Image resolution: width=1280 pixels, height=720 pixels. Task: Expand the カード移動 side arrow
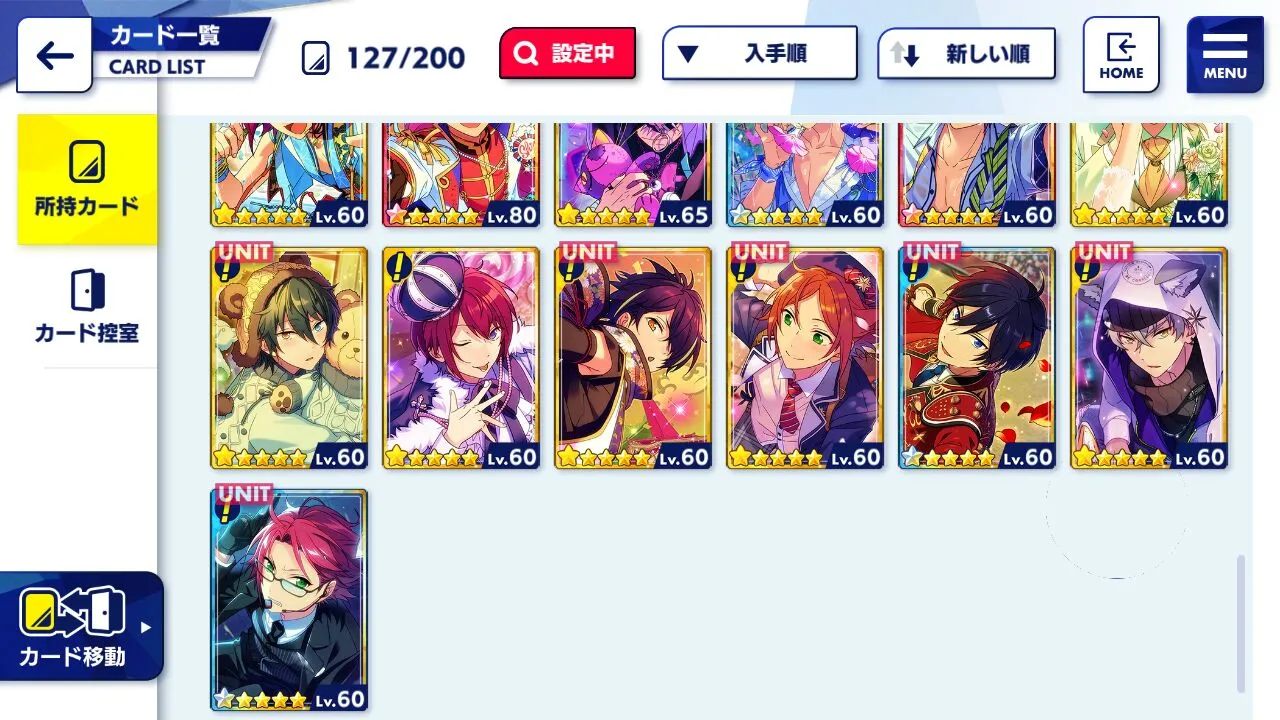(146, 627)
